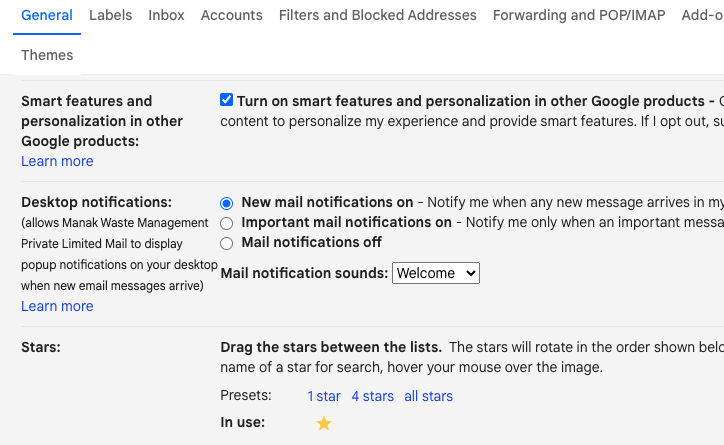The width and height of the screenshot is (724, 445).
Task: Switch to the Inbox settings tab
Action: tap(166, 15)
